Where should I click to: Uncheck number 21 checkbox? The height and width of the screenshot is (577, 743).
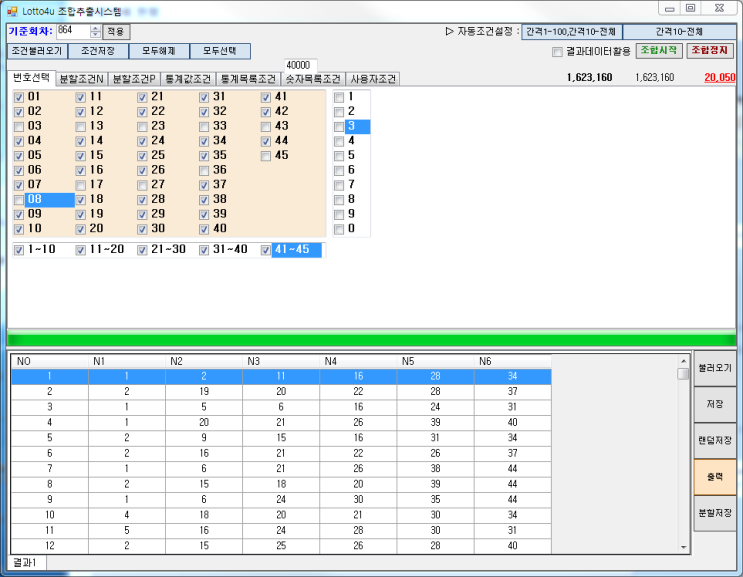[142, 98]
